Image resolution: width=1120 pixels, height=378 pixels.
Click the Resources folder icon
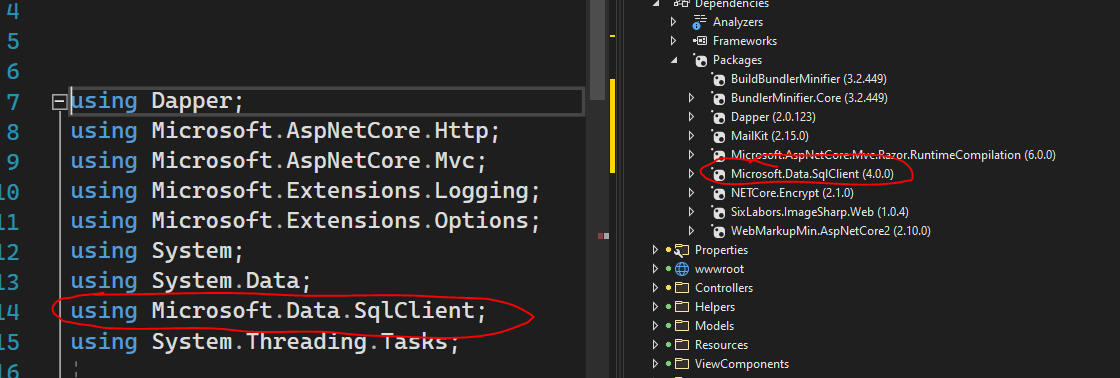pyautogui.click(x=683, y=344)
